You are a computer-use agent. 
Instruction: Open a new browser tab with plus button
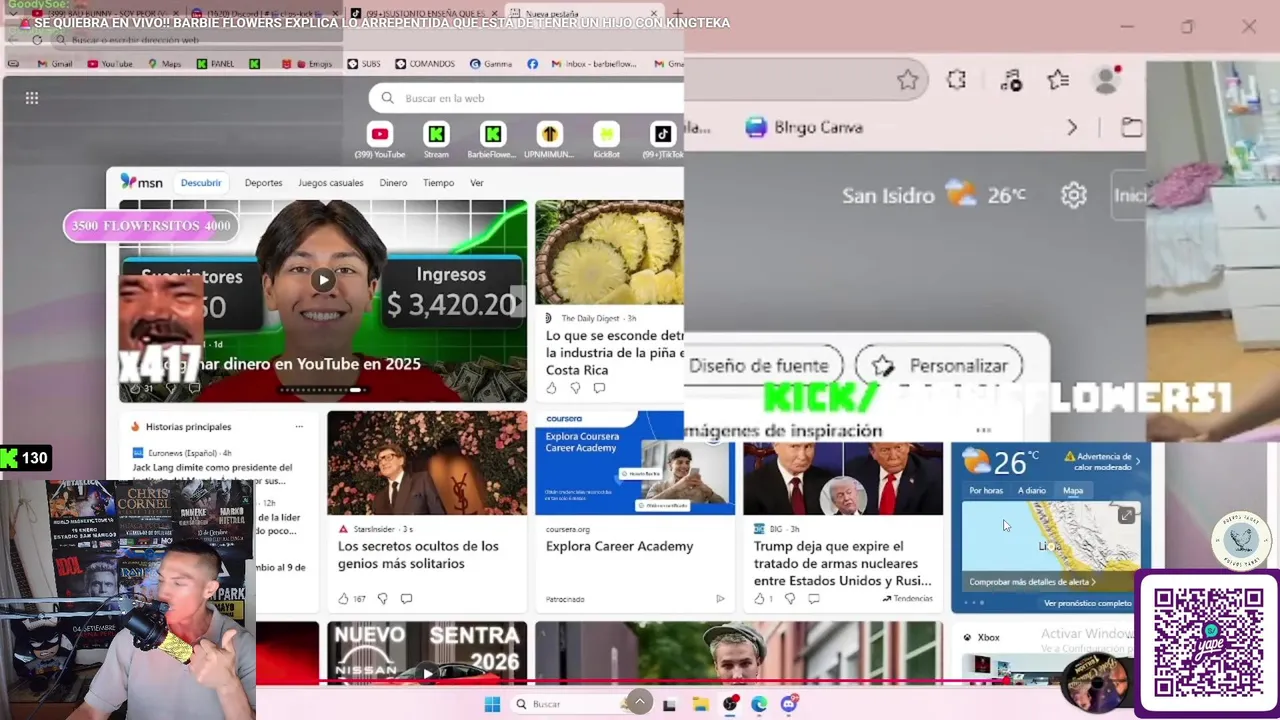coord(677,13)
